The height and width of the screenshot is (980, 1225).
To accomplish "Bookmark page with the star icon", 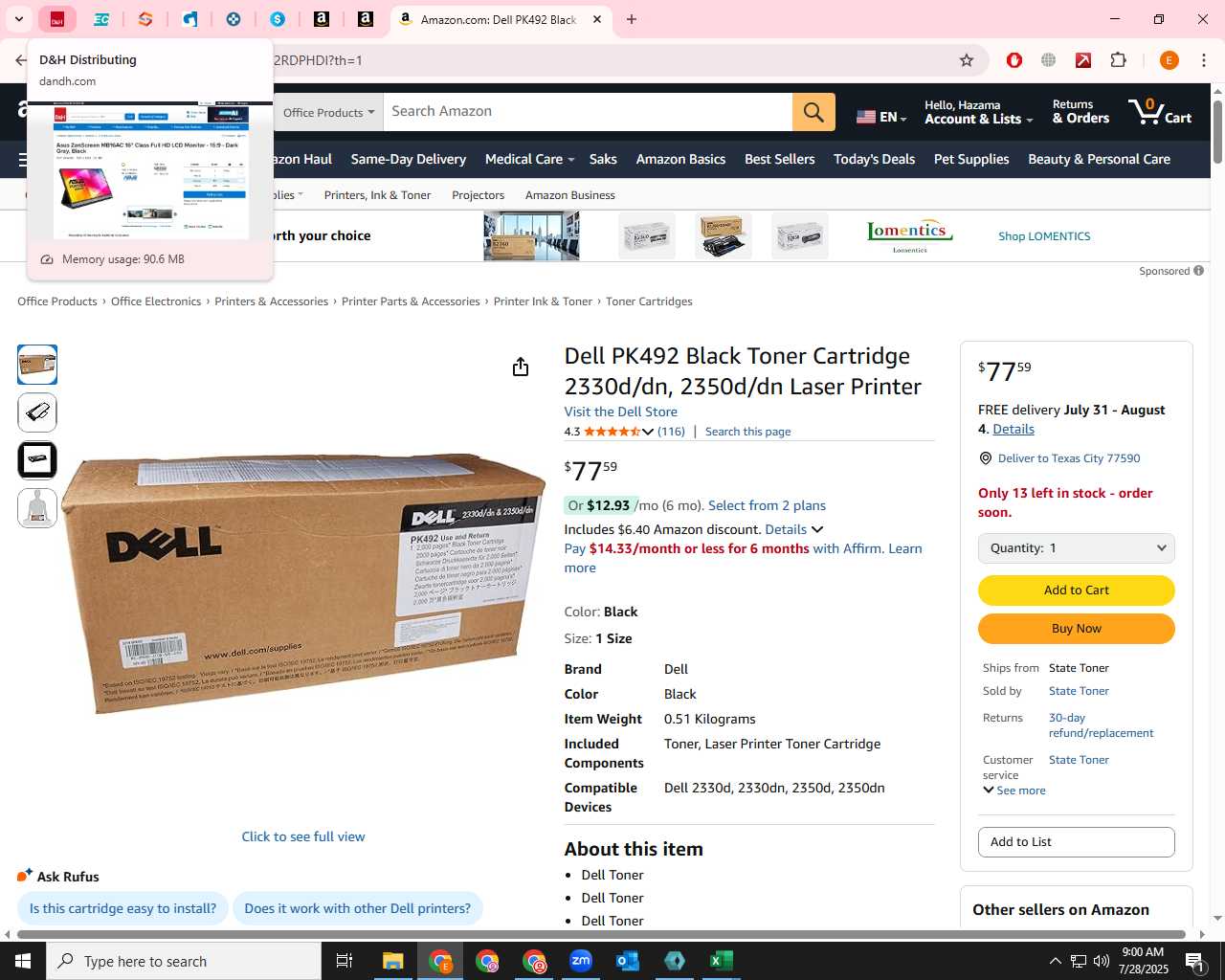I will point(967,60).
